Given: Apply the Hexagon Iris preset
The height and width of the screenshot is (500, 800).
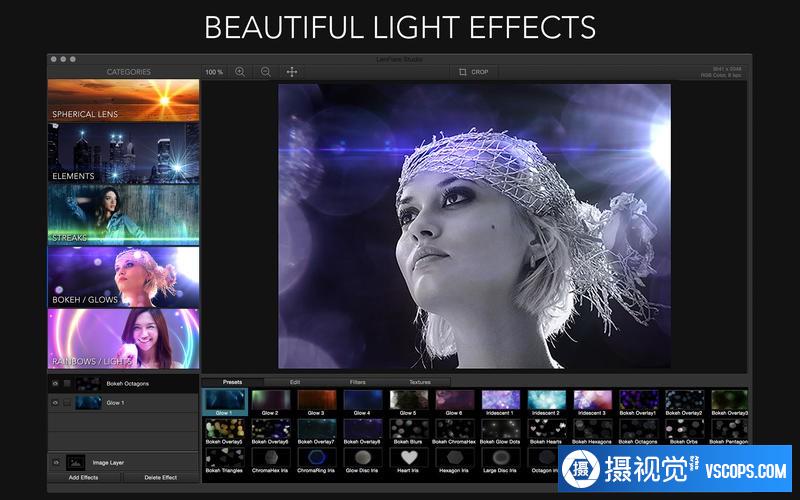Looking at the screenshot, I should 454,460.
